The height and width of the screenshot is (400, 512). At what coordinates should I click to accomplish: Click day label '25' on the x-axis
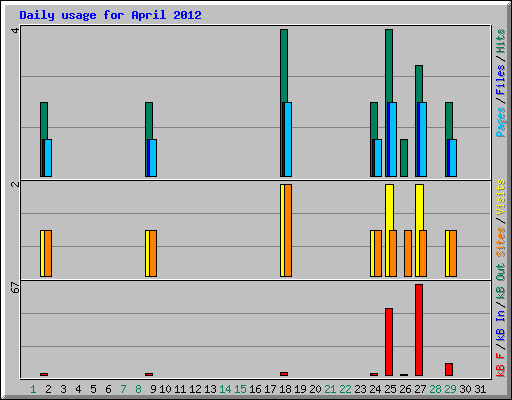pyautogui.click(x=390, y=389)
